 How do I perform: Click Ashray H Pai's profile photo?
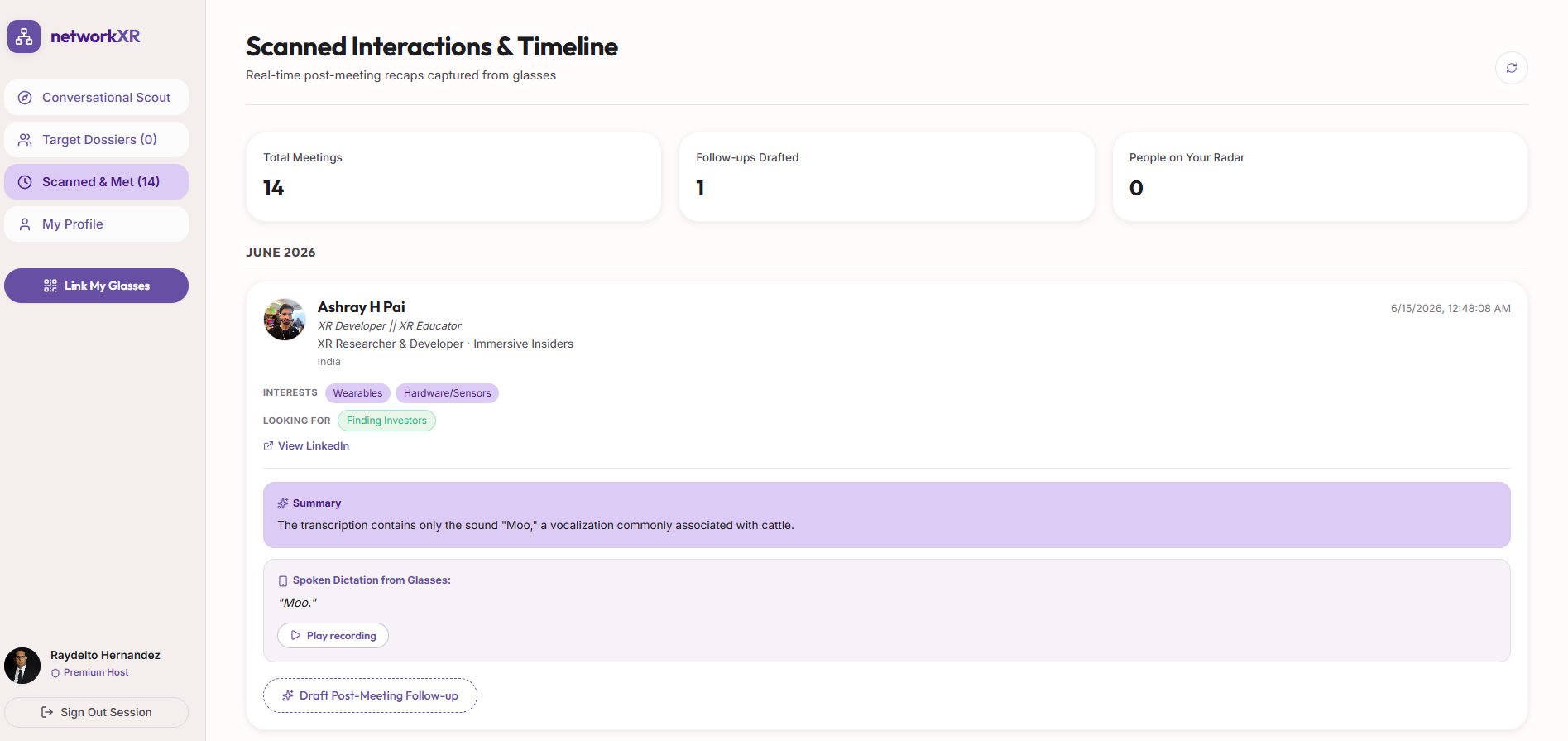pos(285,320)
